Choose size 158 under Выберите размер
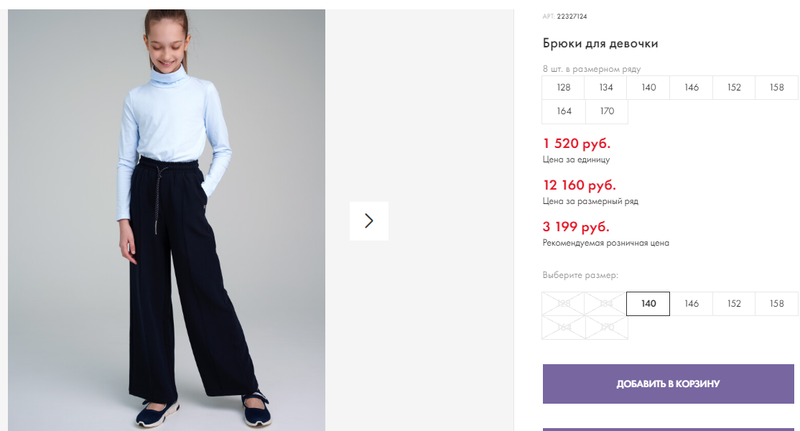 [x=777, y=303]
